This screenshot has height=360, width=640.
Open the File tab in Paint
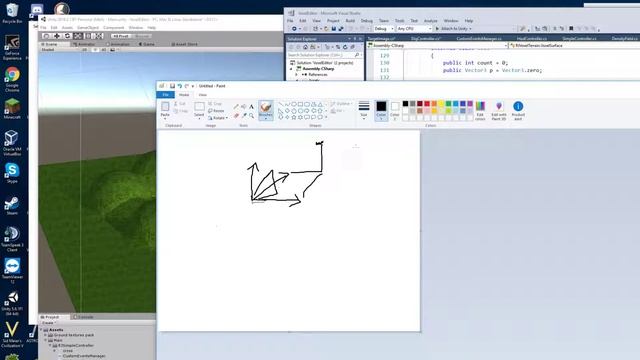(166, 95)
